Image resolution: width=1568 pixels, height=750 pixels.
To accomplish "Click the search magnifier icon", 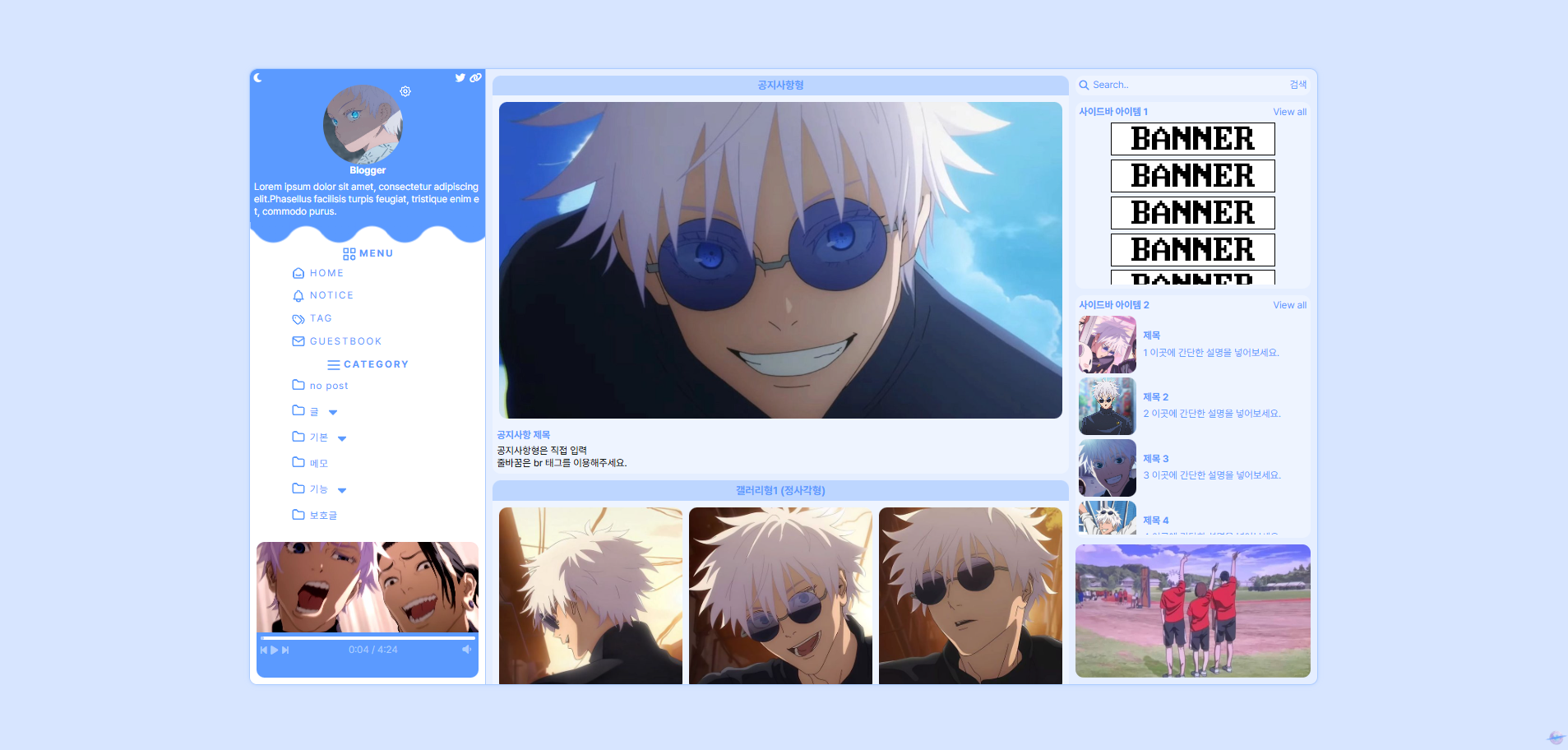I will click(x=1084, y=86).
